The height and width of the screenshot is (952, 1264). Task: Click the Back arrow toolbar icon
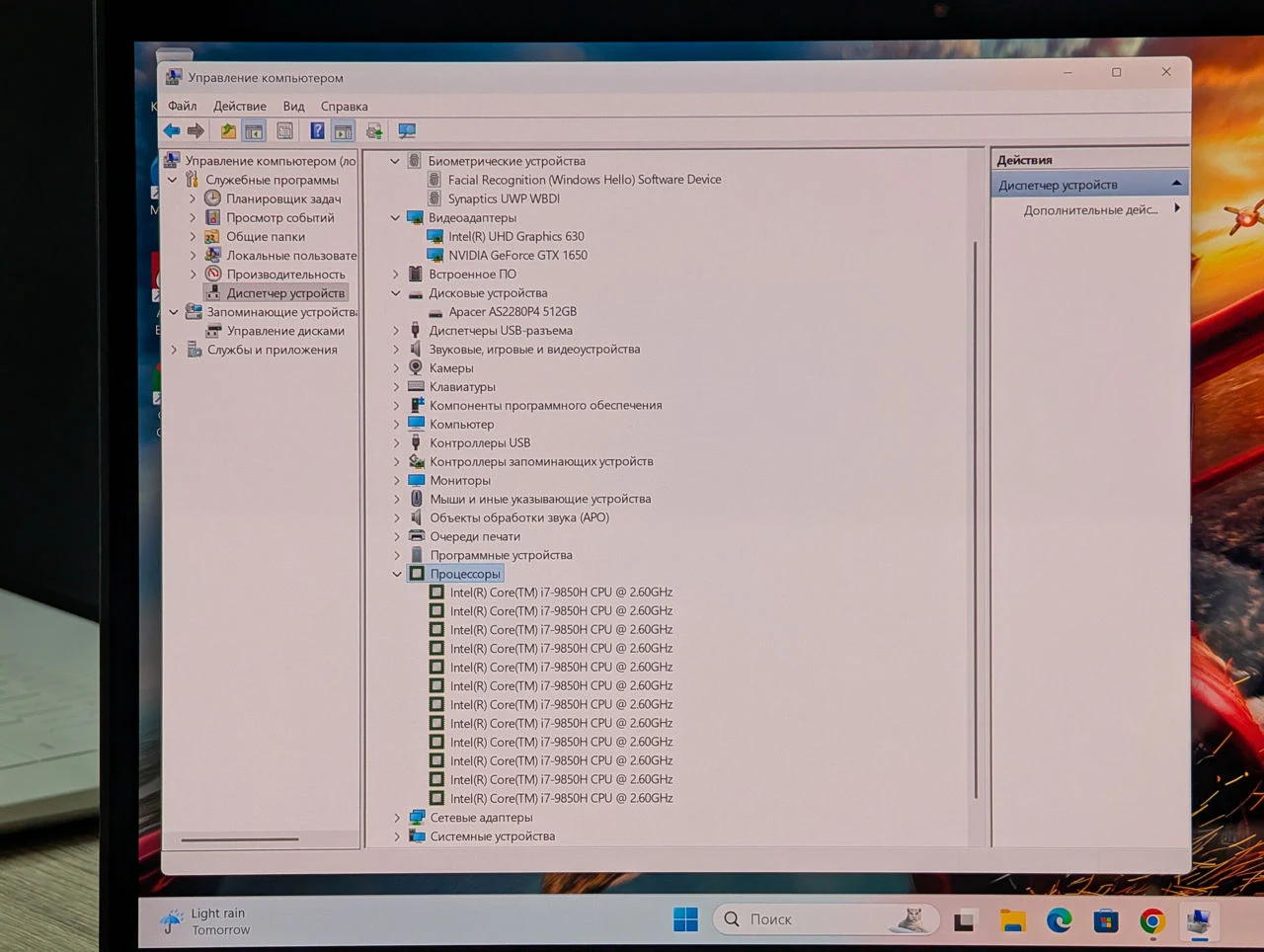172,130
